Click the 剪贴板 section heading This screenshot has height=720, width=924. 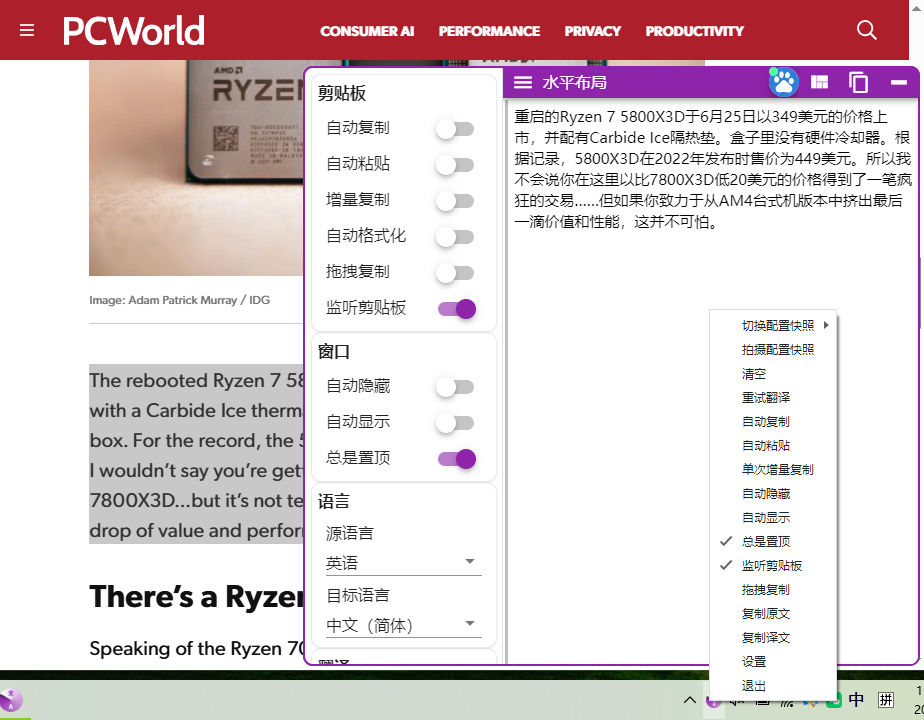(342, 93)
